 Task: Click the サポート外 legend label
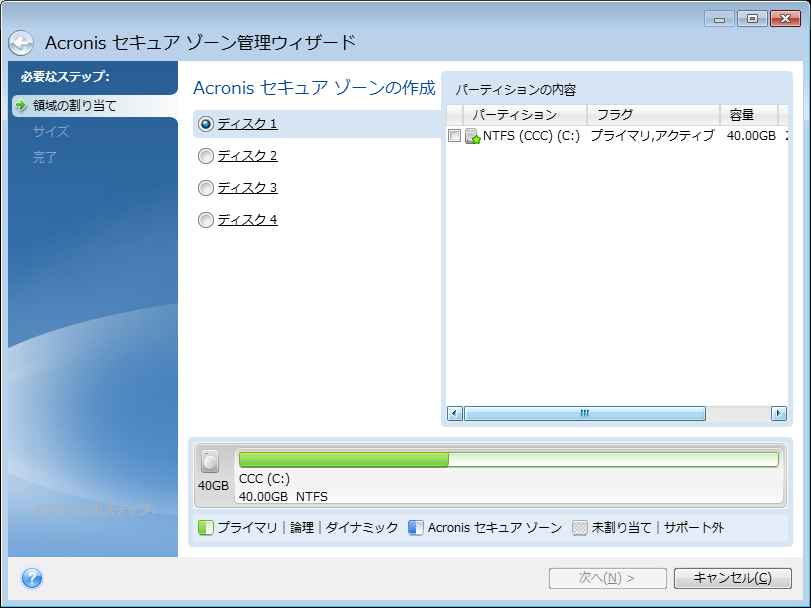(694, 527)
